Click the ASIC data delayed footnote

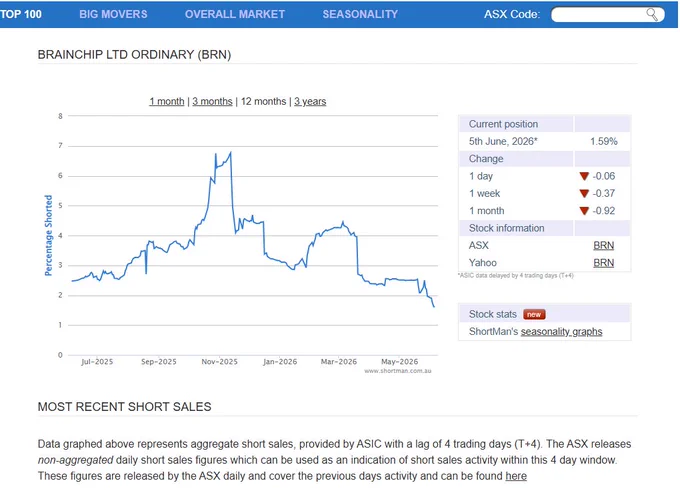coord(516,276)
